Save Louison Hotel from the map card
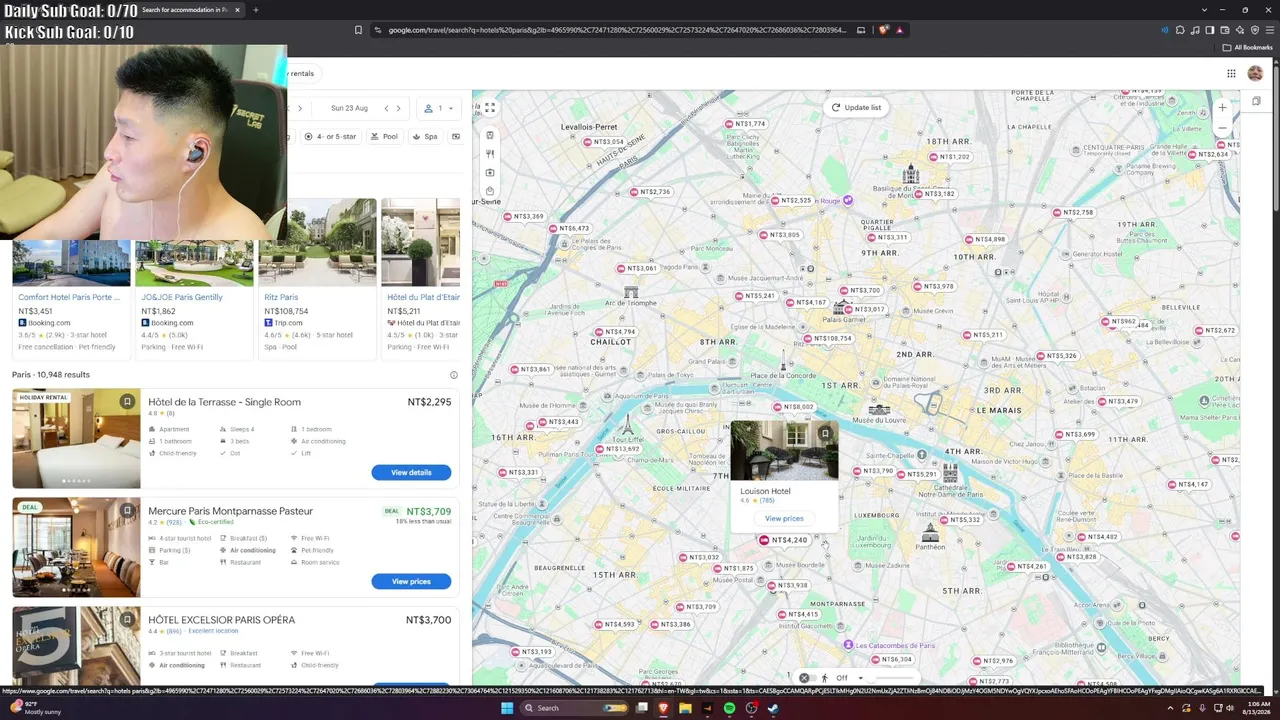The image size is (1280, 720). click(825, 434)
